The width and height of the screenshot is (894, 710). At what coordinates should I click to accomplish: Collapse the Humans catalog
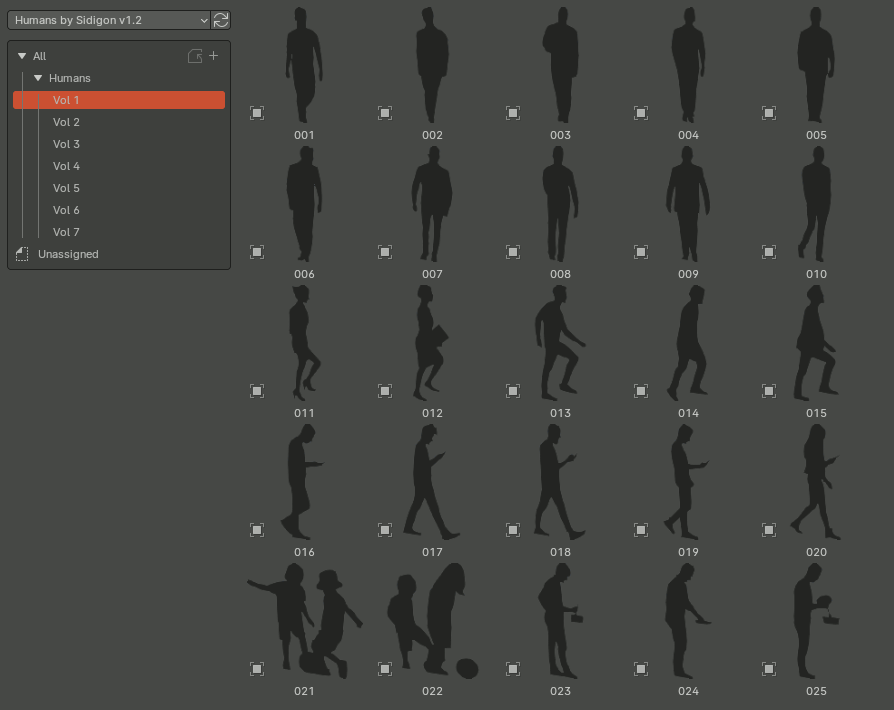point(38,78)
